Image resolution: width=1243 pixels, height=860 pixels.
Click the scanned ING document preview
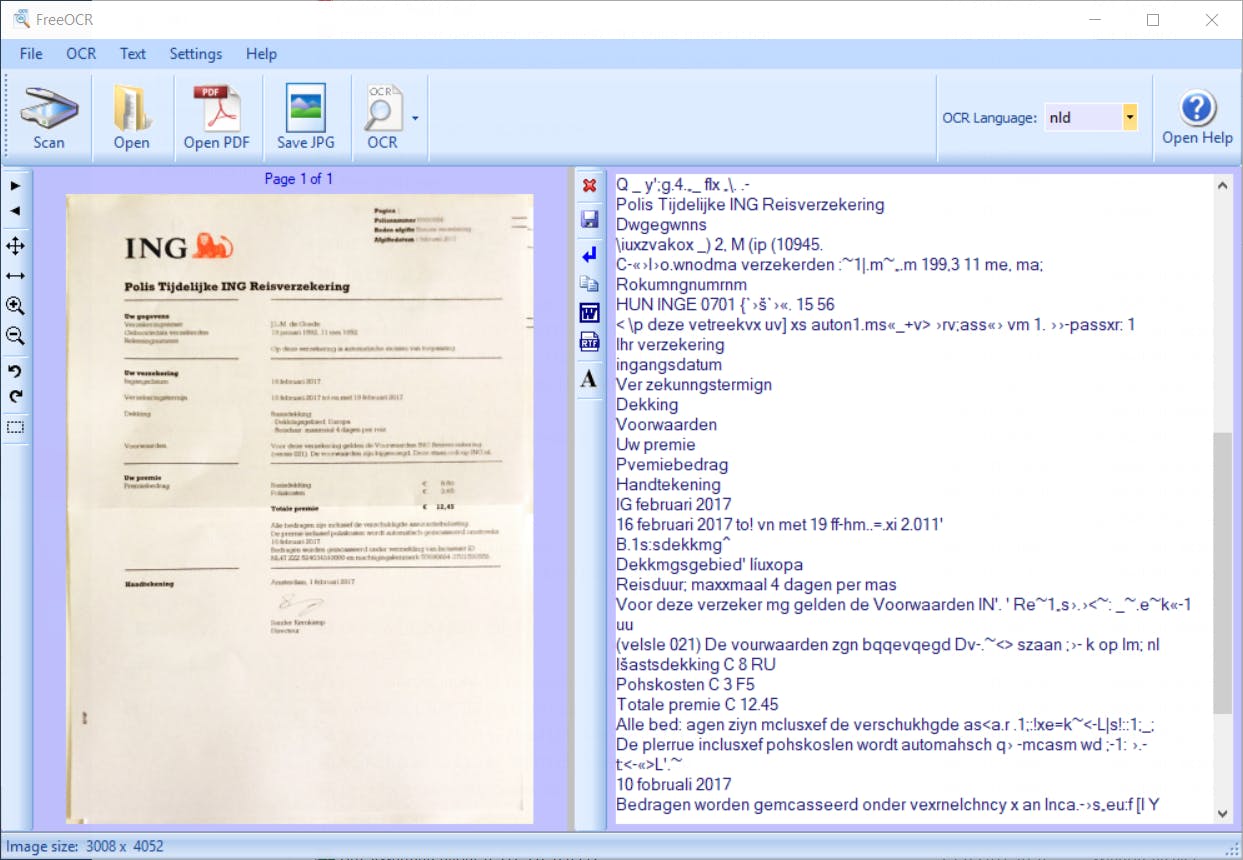pyautogui.click(x=300, y=508)
